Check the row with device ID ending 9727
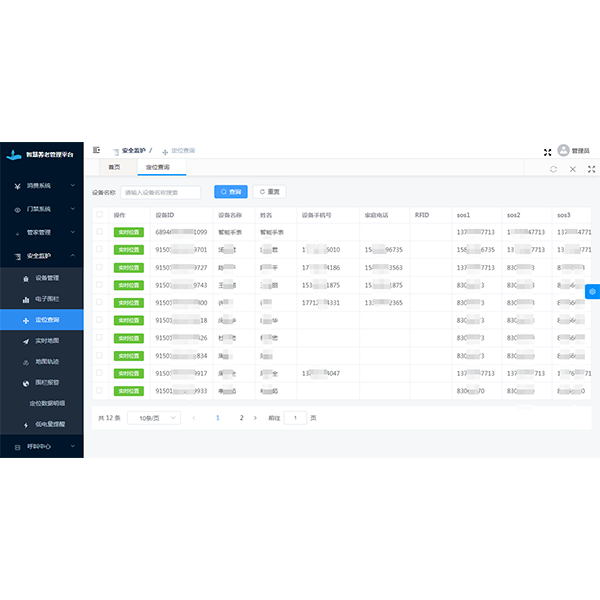Screen dimensions: 600x600 99,267
